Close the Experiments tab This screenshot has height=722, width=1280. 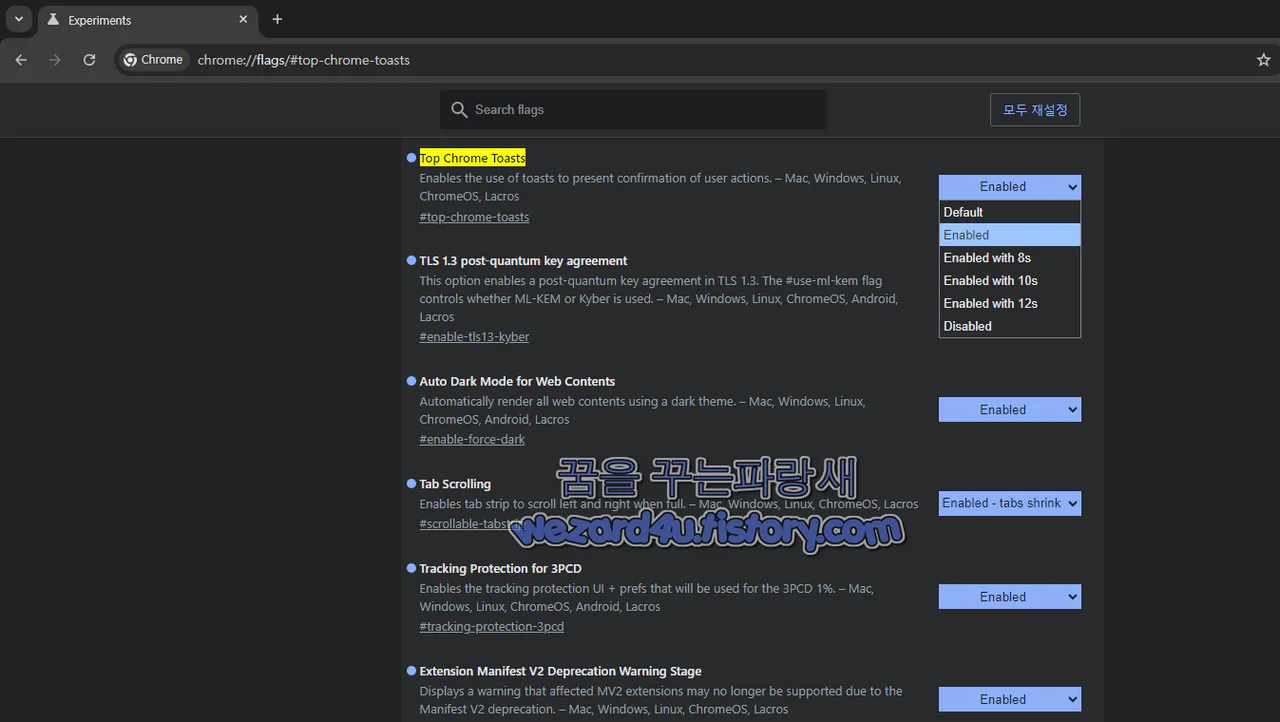pos(243,19)
